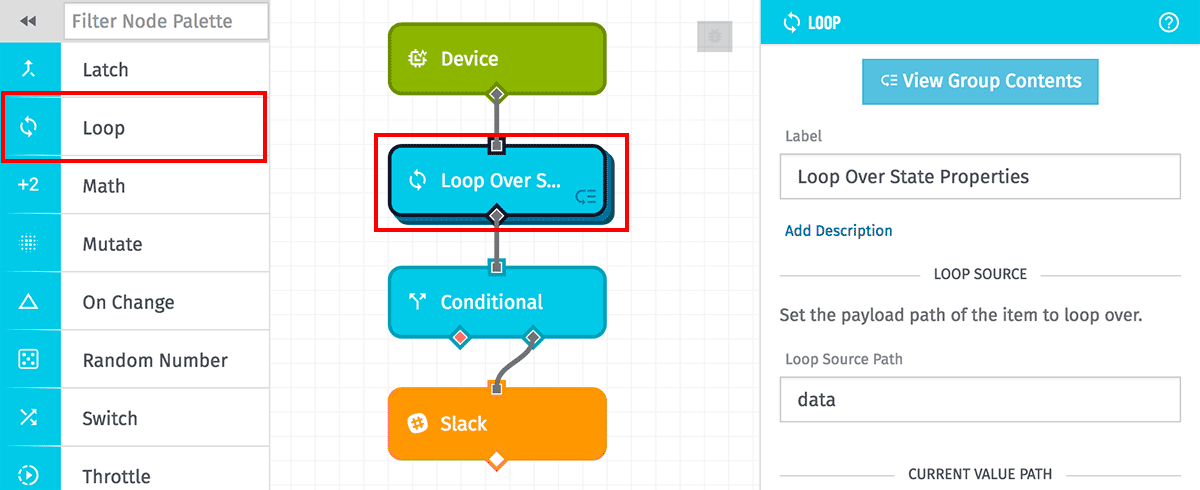Click the Slack node output connector
Image resolution: width=1200 pixels, height=490 pixels.
[x=497, y=460]
